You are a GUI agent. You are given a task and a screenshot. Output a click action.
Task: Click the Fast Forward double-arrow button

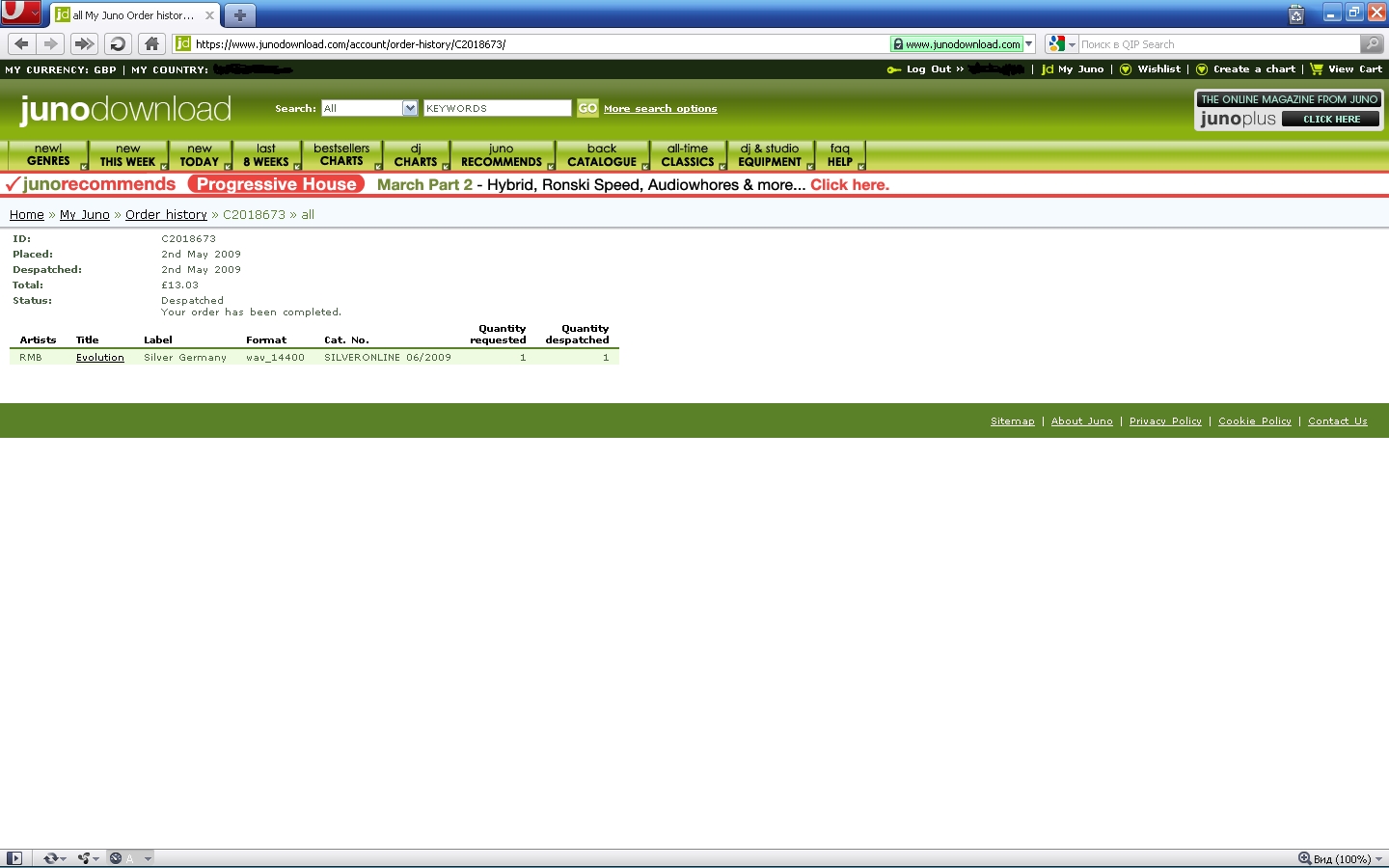point(84,43)
